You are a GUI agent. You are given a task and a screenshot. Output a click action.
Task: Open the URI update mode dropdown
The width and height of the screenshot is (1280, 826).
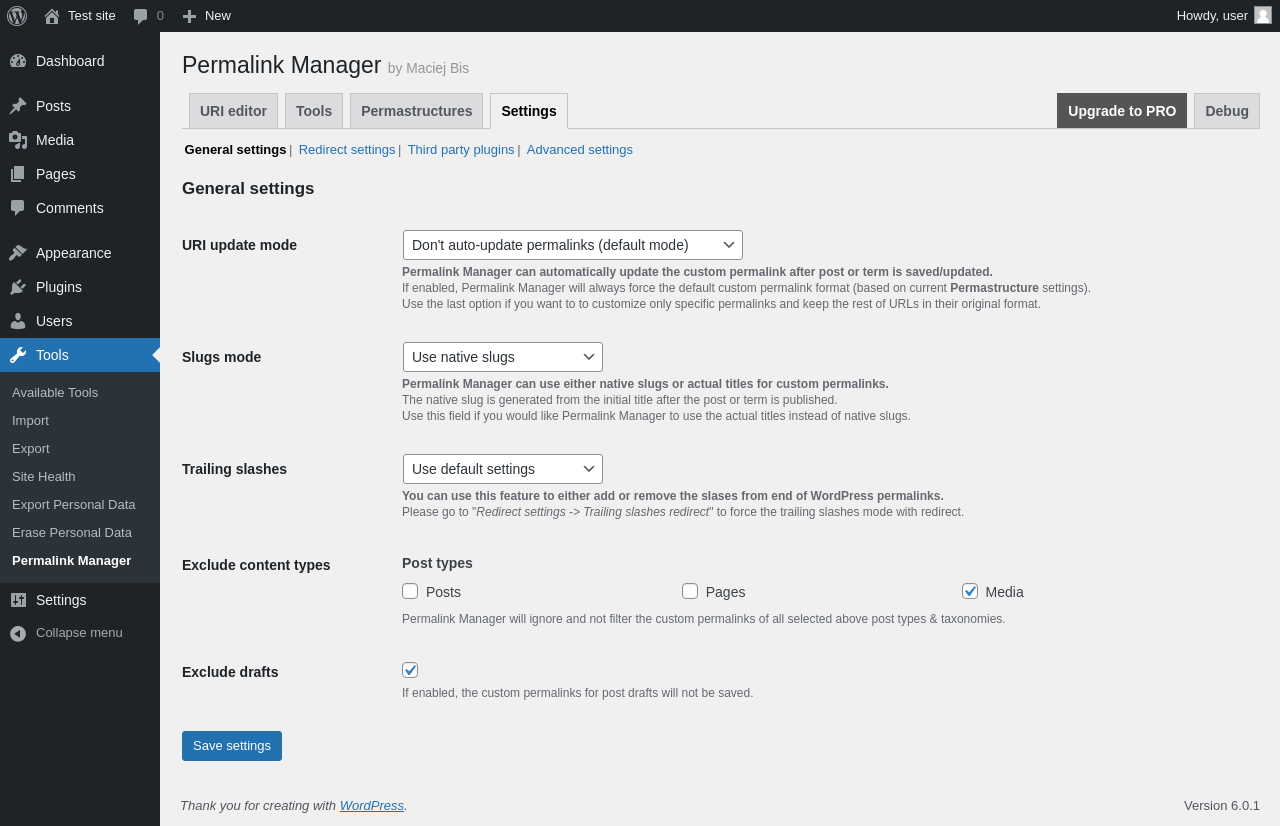click(572, 245)
